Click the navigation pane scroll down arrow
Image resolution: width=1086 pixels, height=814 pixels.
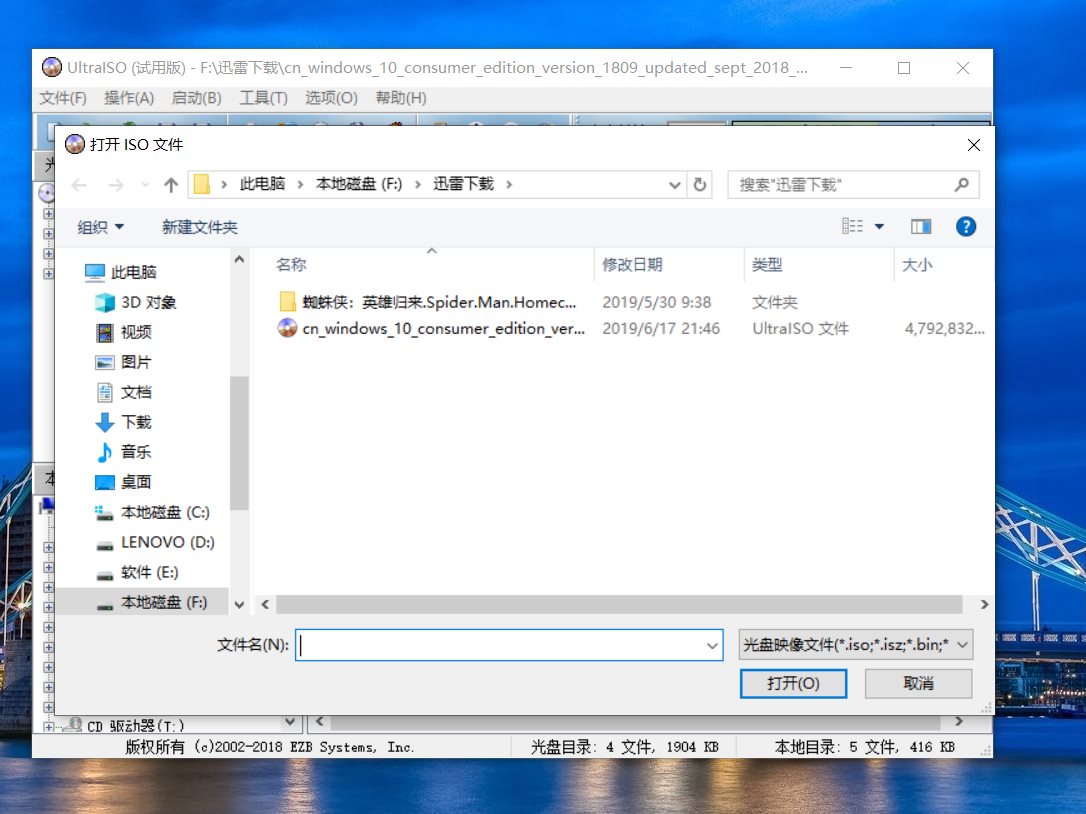click(239, 605)
